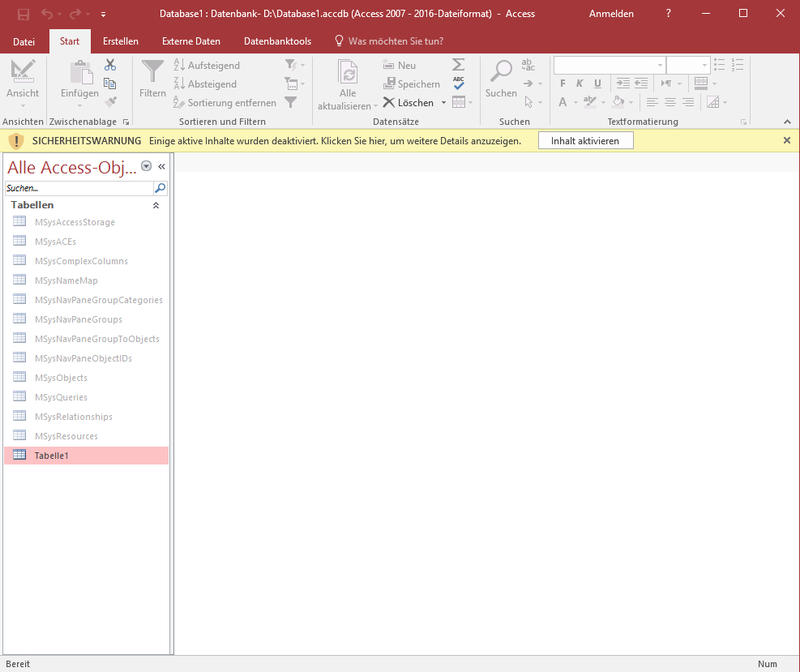Open the Datei tab
Viewport: 800px width, 672px height.
point(23,41)
